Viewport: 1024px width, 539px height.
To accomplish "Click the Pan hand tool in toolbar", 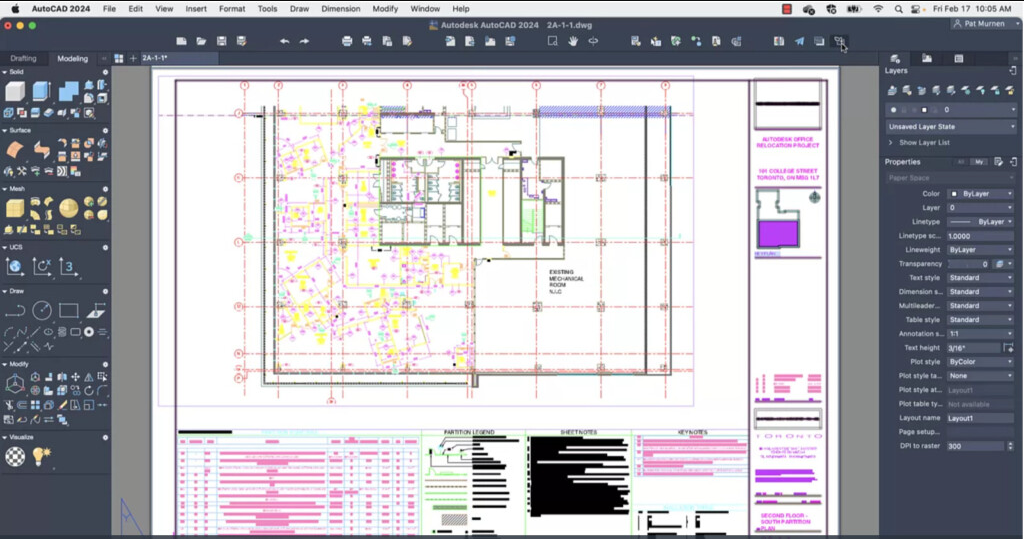I will (x=573, y=41).
